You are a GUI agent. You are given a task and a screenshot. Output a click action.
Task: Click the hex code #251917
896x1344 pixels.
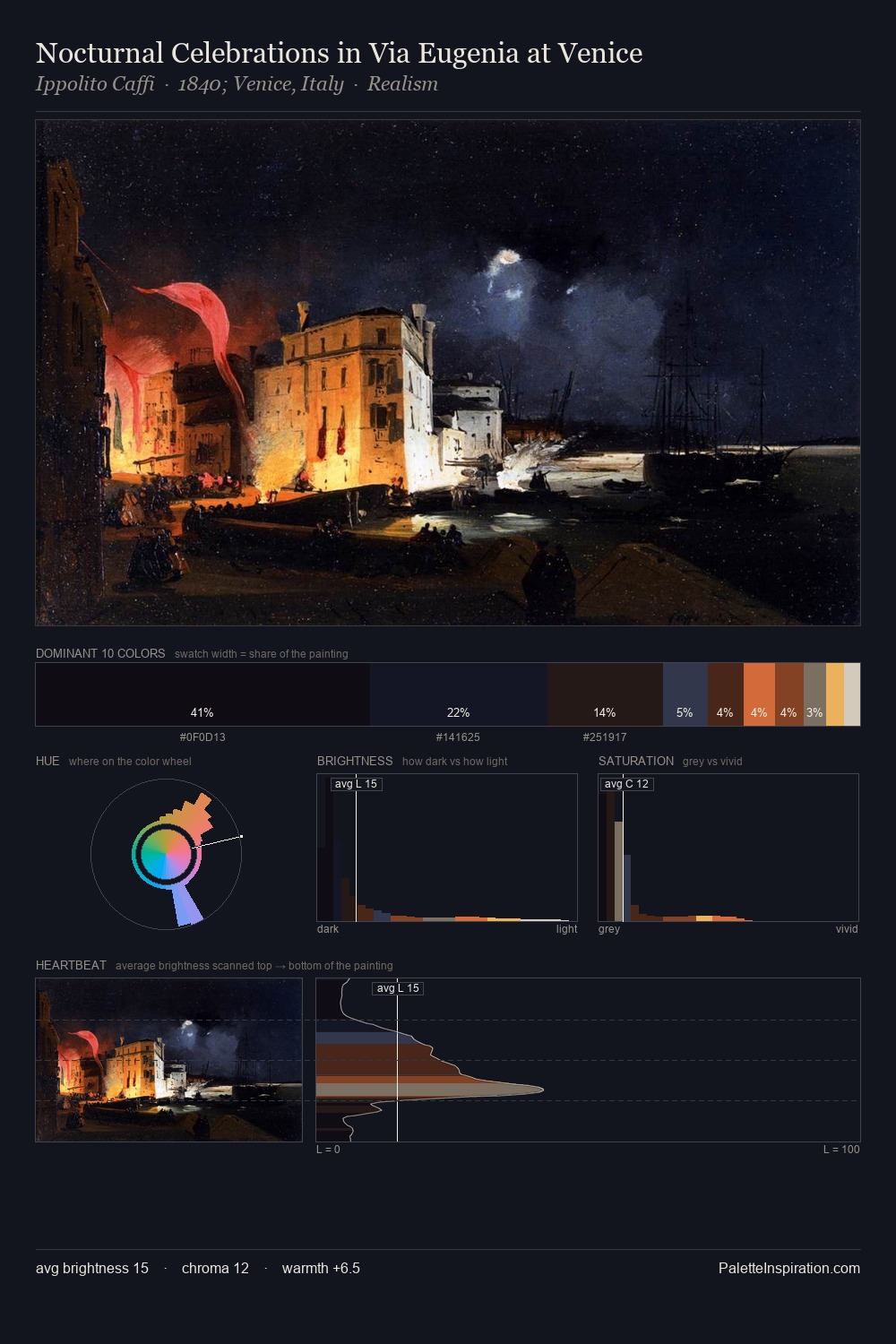coord(605,737)
